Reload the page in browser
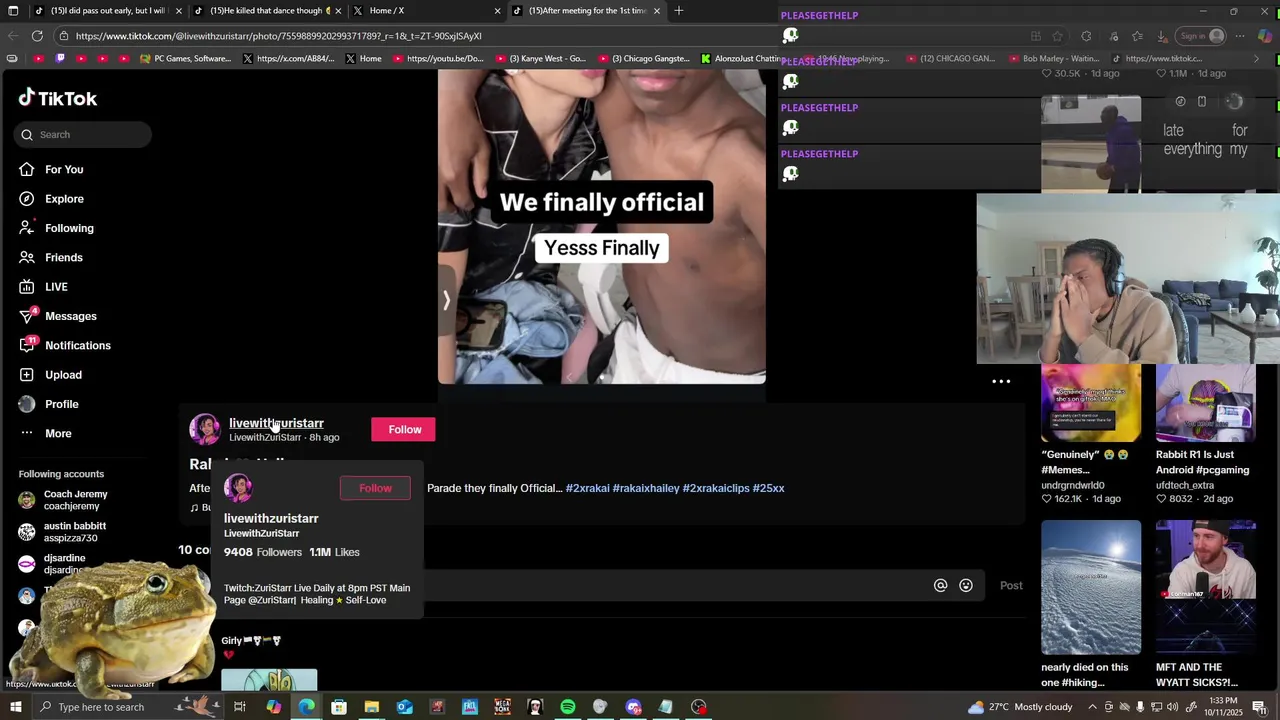The height and width of the screenshot is (720, 1280). tap(37, 36)
